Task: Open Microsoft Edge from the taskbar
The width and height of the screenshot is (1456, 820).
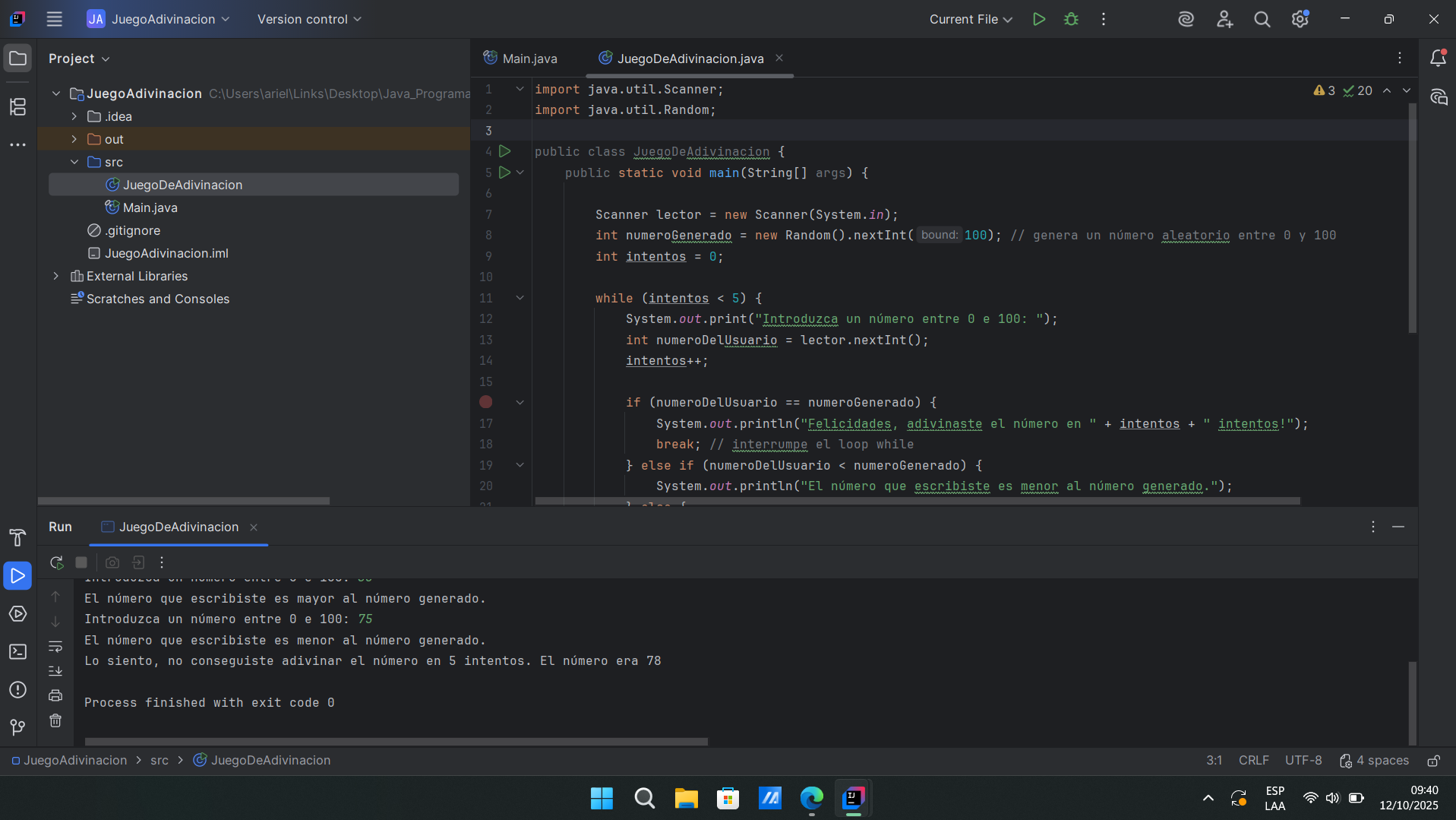Action: [x=811, y=798]
